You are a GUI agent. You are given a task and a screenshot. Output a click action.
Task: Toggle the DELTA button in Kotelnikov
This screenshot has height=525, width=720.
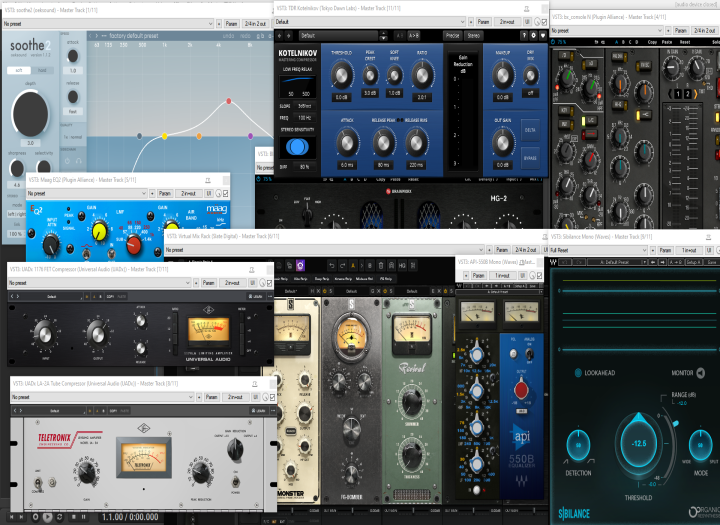530,130
